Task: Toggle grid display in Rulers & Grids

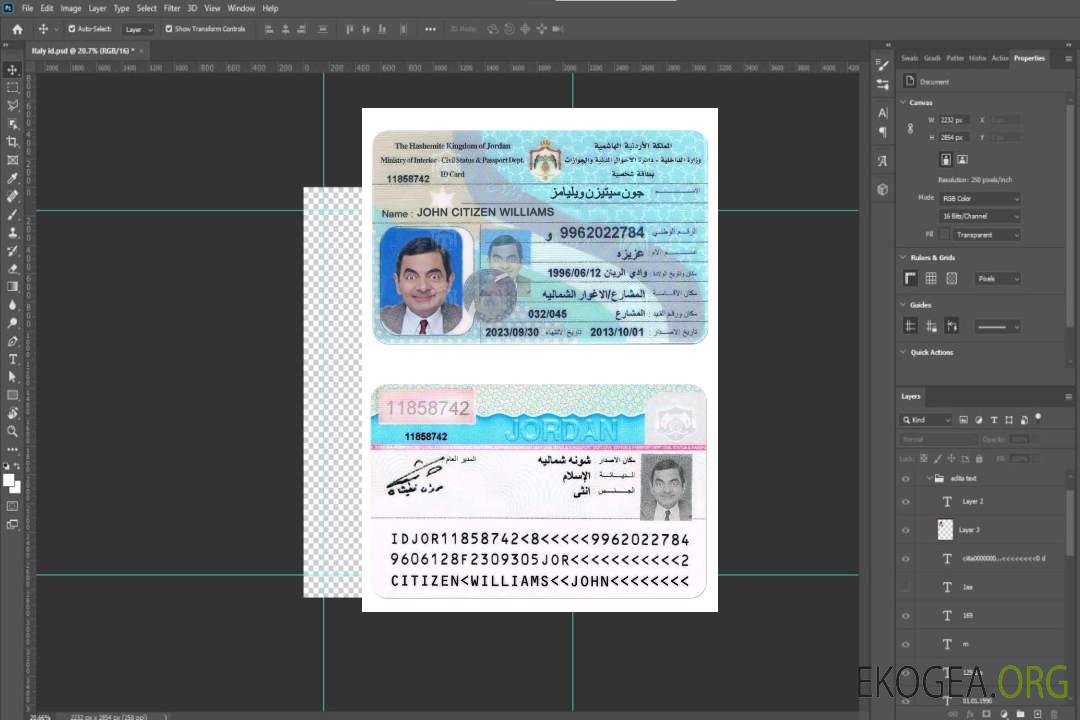Action: tap(931, 278)
